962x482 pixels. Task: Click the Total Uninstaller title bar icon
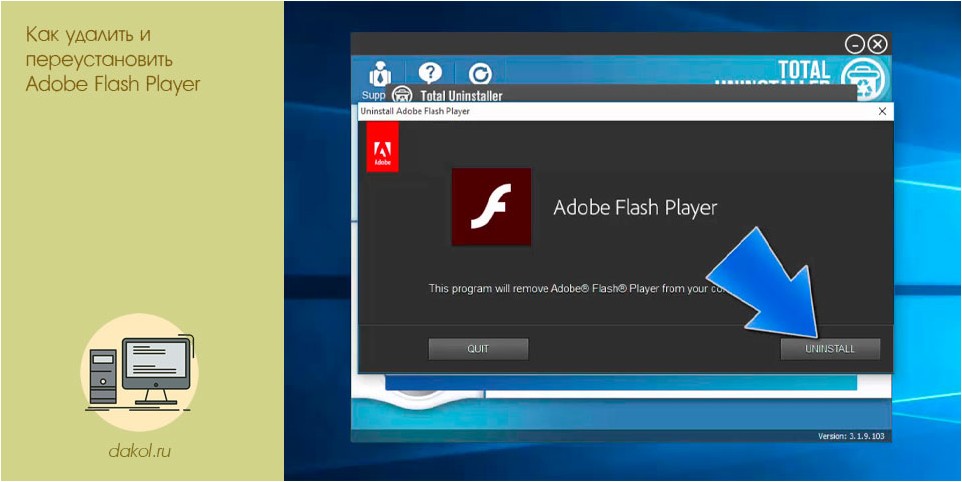point(402,94)
